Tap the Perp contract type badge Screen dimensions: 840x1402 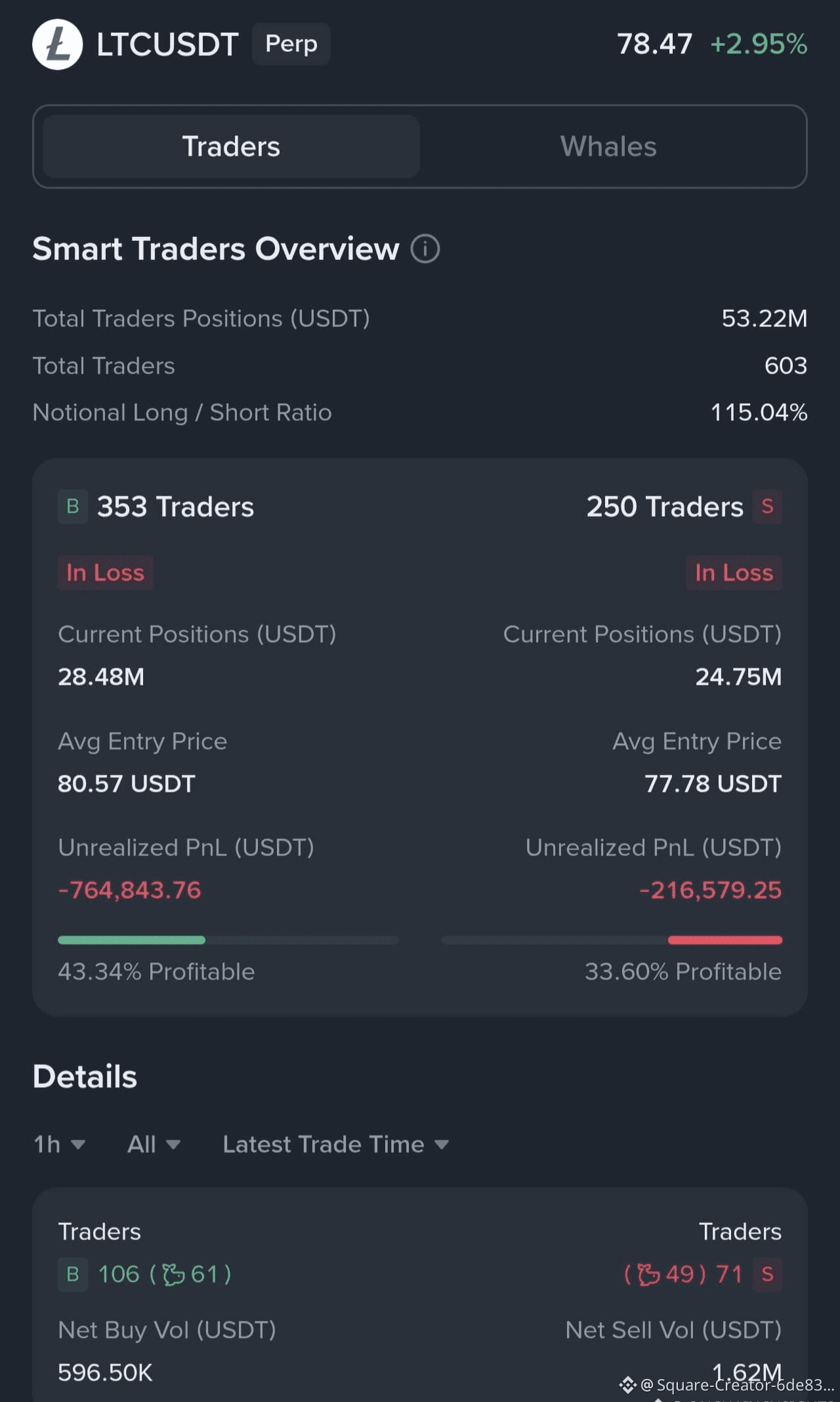291,44
